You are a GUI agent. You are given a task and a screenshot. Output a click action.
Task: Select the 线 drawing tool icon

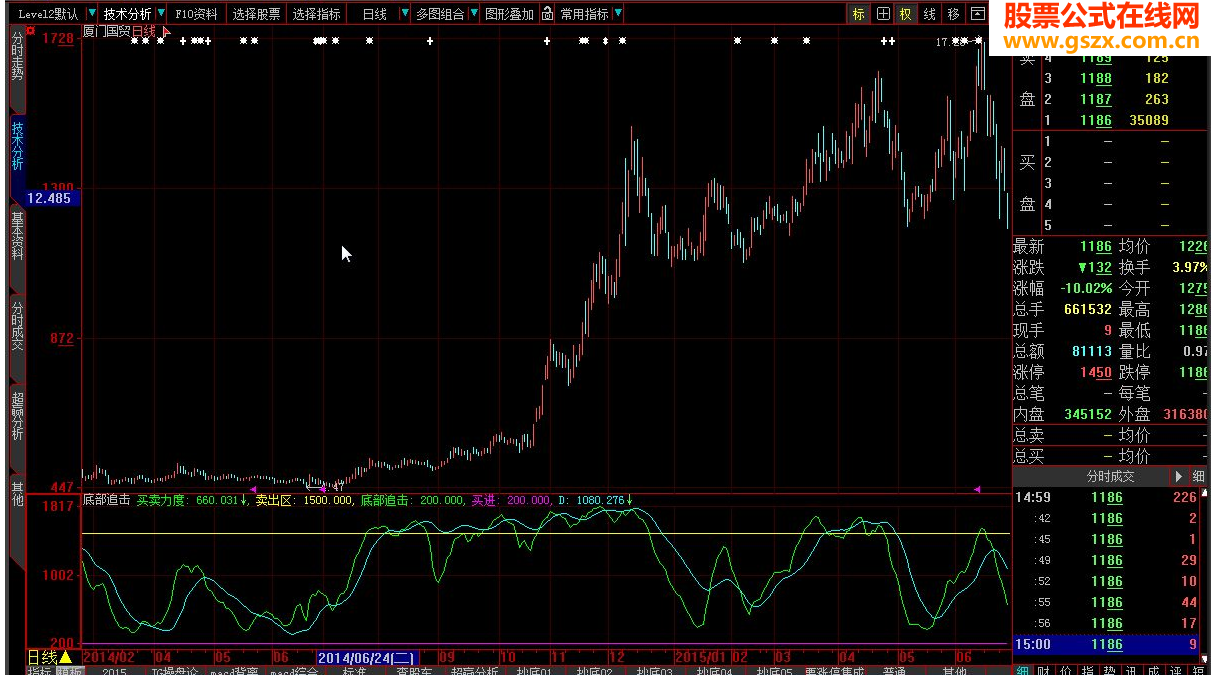(930, 14)
